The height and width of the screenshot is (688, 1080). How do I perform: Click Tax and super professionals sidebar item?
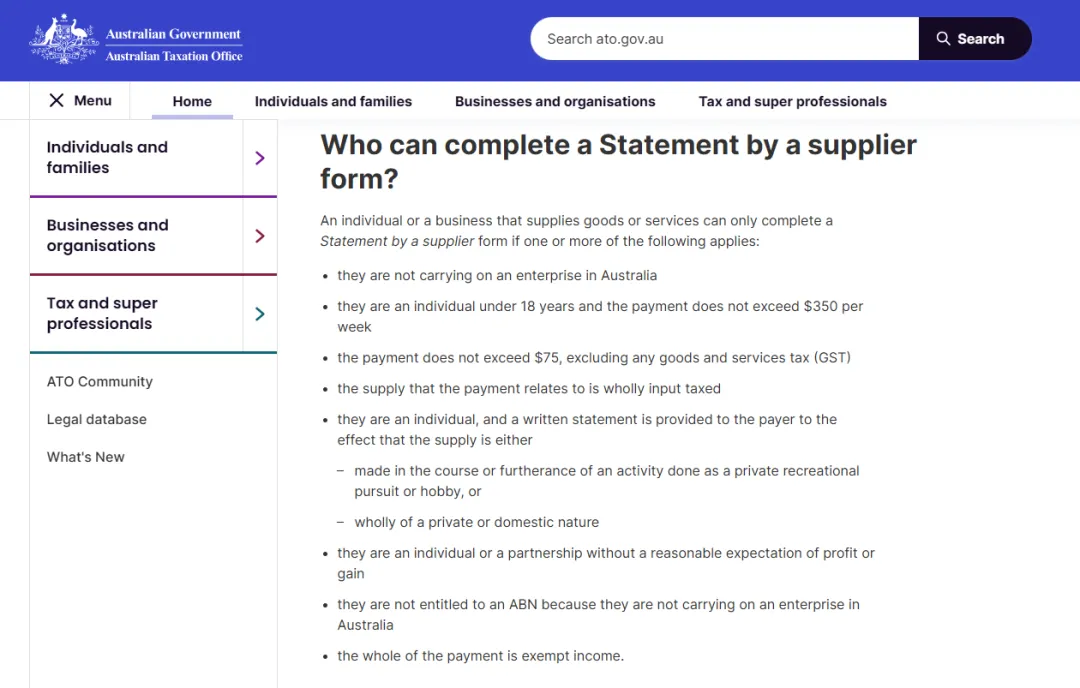(102, 314)
